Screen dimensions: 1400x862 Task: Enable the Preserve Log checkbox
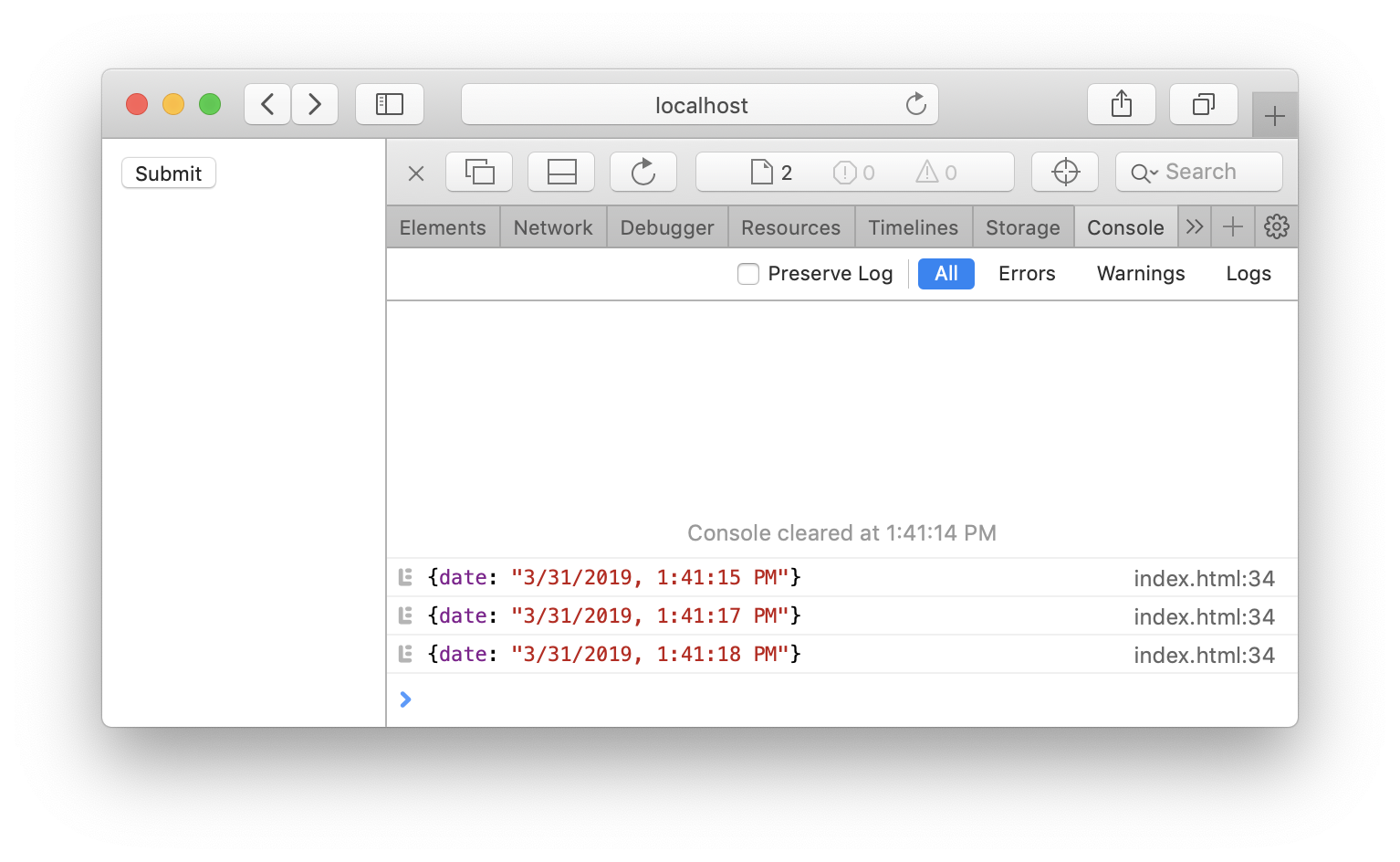point(748,274)
